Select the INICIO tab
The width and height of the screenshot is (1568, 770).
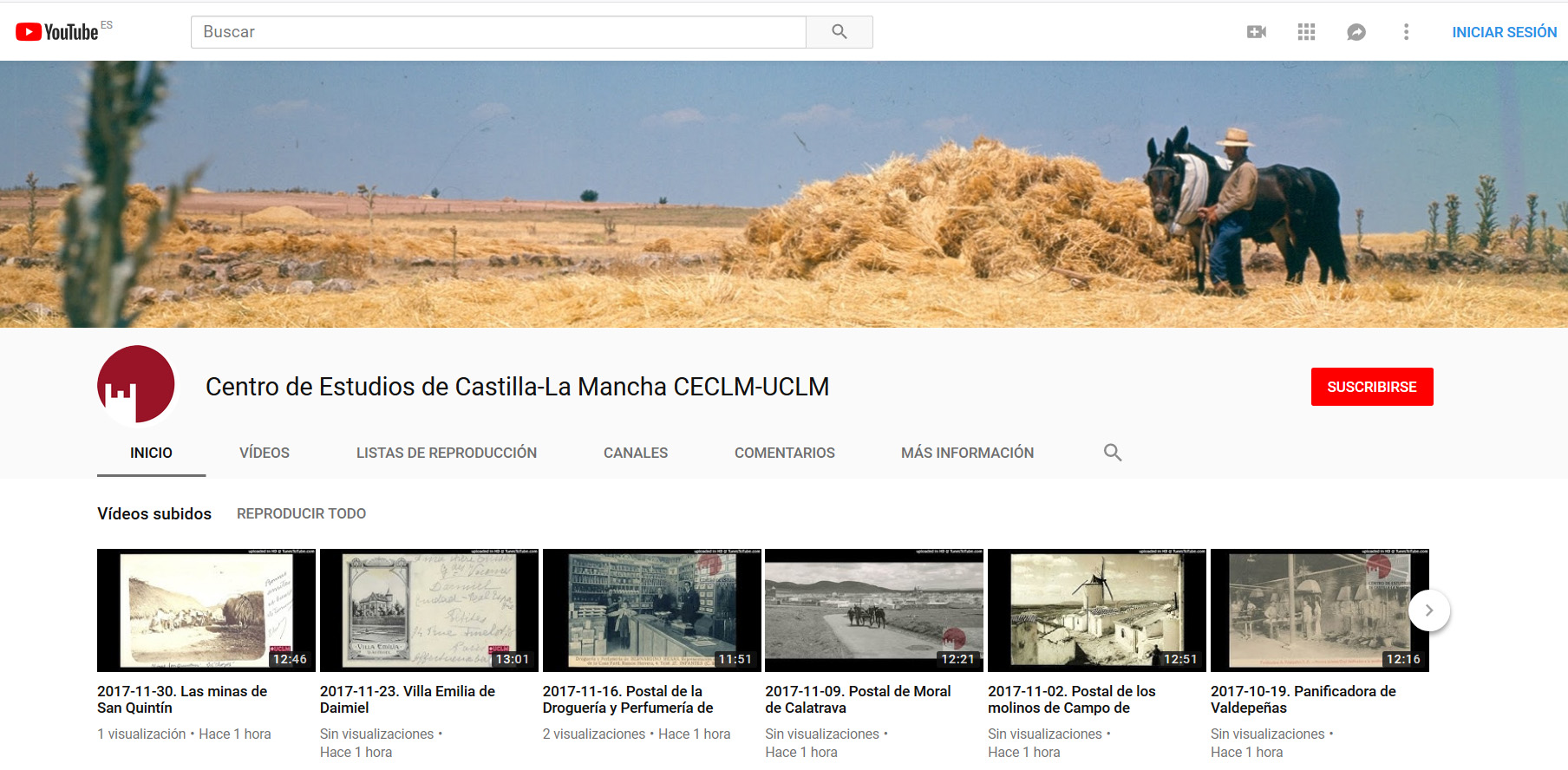click(x=151, y=453)
